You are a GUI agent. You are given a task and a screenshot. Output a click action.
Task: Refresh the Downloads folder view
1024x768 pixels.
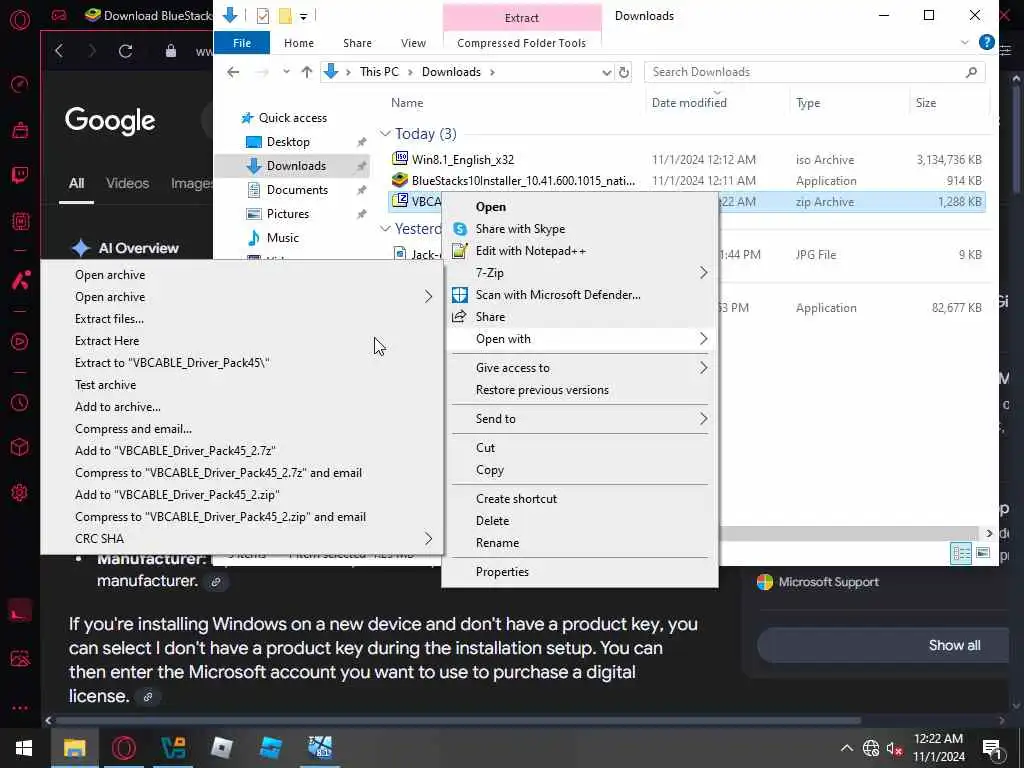(x=624, y=72)
